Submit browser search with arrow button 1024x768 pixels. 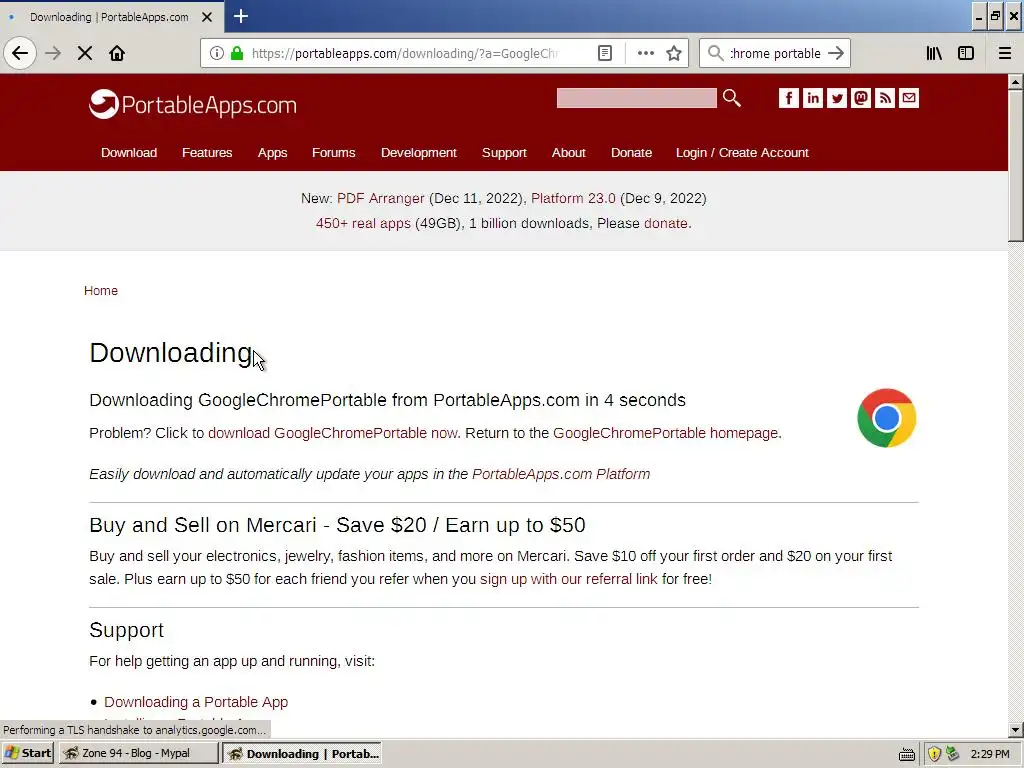(x=836, y=53)
